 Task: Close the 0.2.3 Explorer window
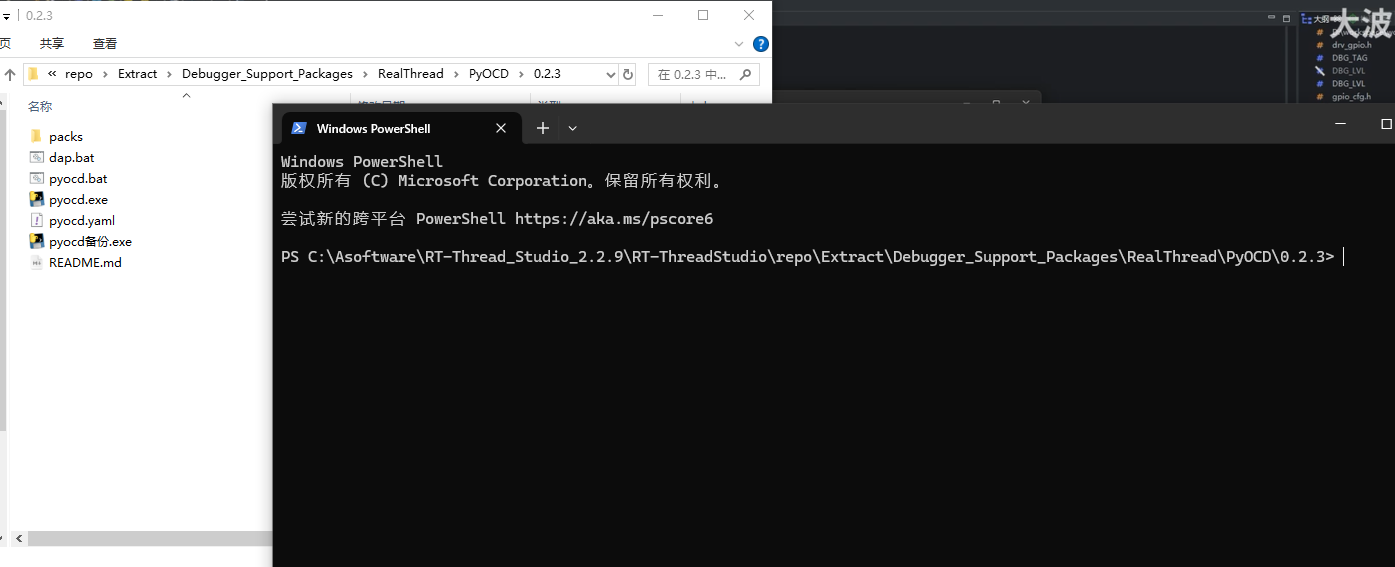point(749,15)
